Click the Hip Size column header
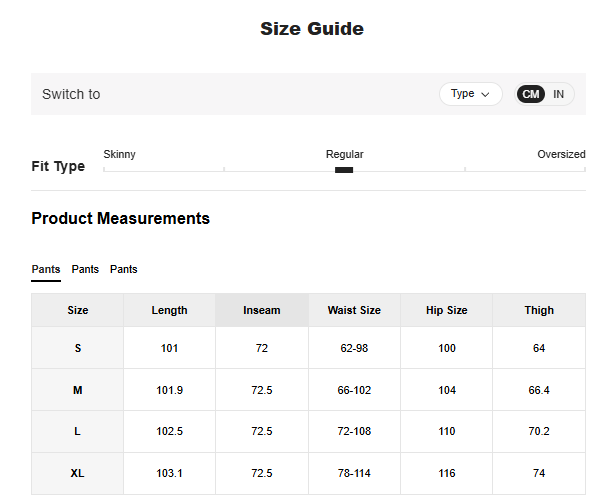Viewport: 606px width, 496px height. coord(447,310)
